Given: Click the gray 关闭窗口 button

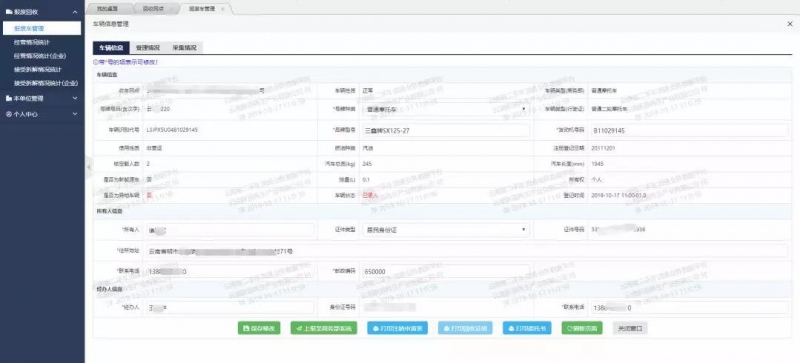Looking at the screenshot, I should [630, 328].
